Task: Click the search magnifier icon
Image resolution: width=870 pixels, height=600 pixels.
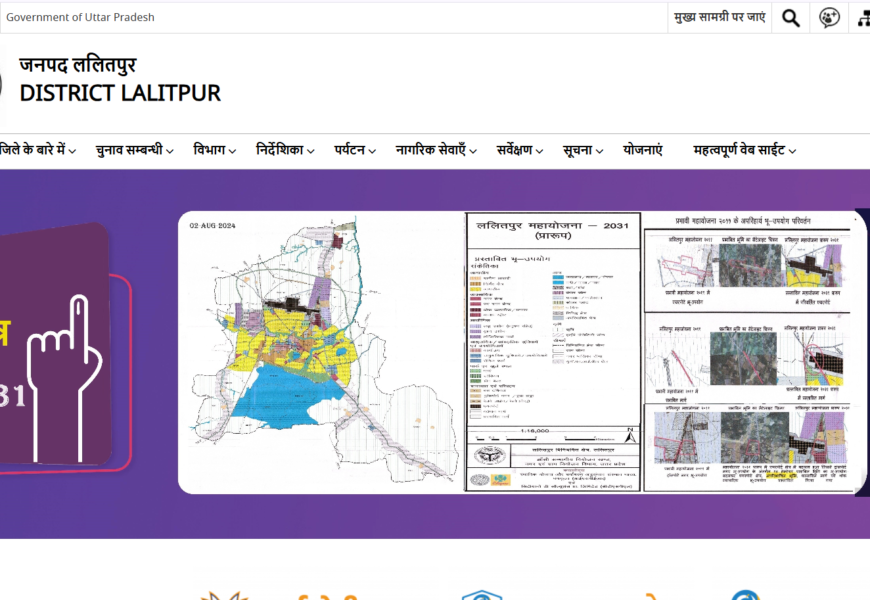Action: (x=791, y=17)
